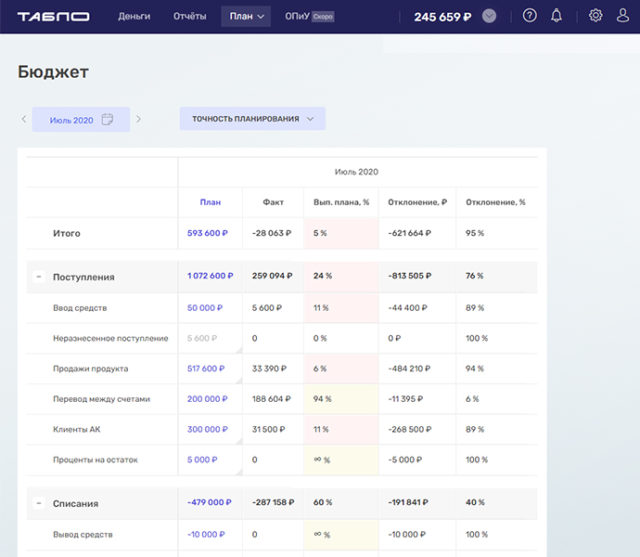
Task: Go to next month arrow
Action: click(x=139, y=120)
